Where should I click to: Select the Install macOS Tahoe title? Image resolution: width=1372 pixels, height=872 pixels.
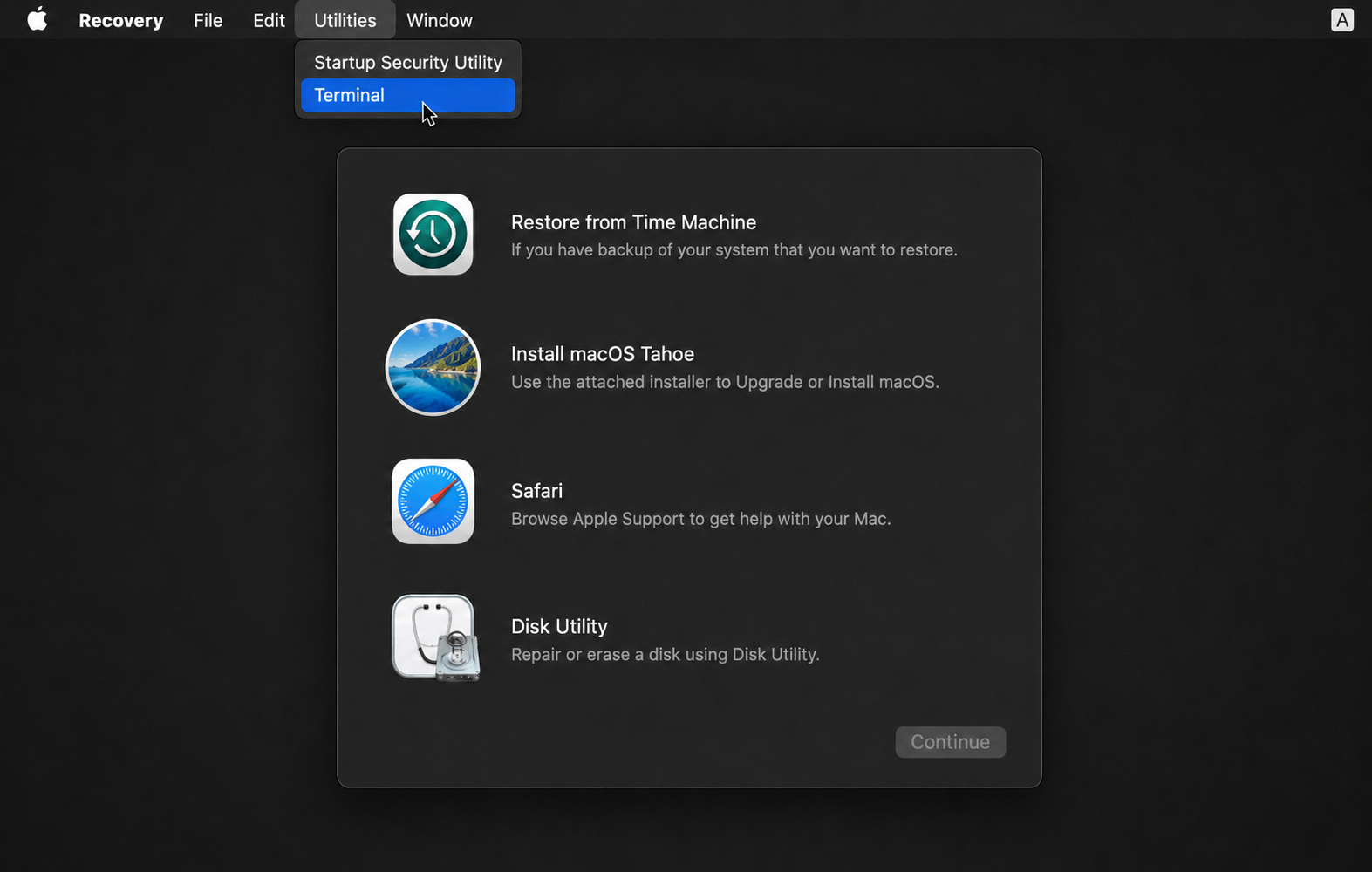point(603,354)
